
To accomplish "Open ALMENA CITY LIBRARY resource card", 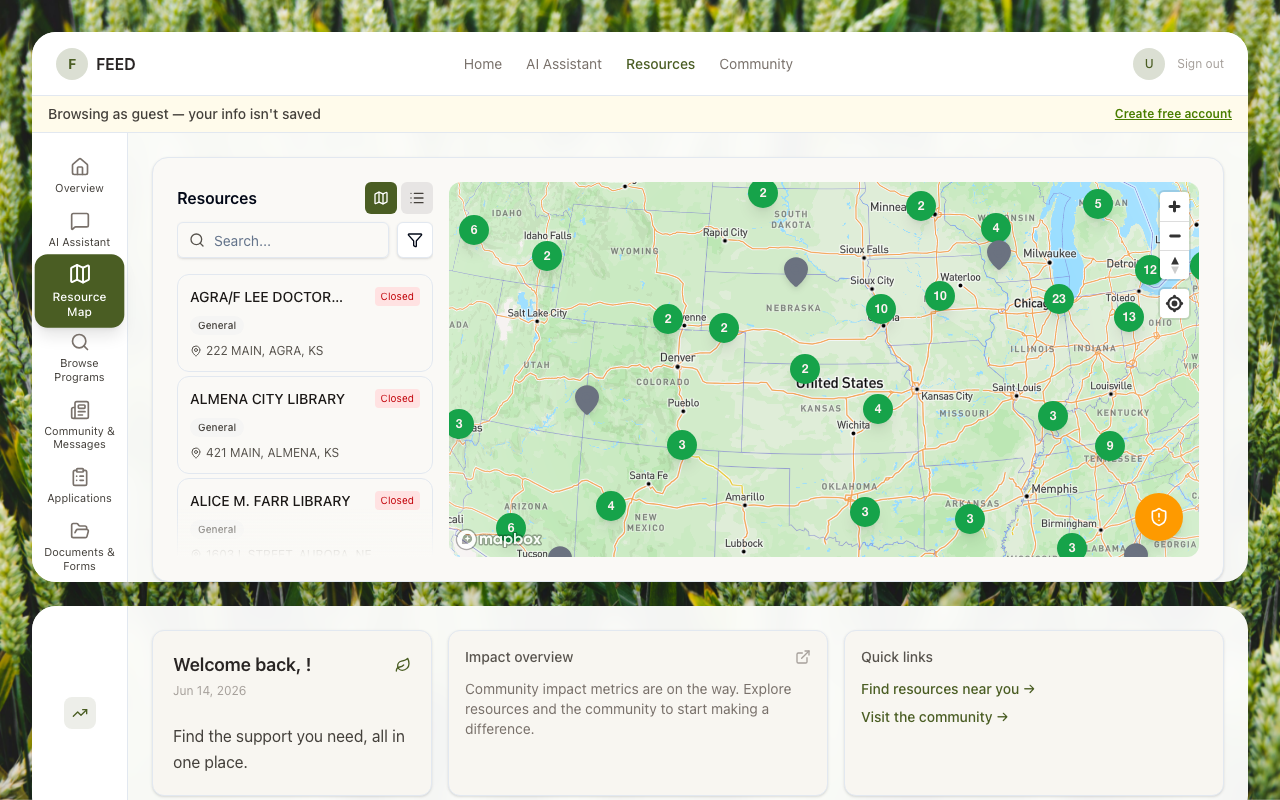I will (305, 425).
